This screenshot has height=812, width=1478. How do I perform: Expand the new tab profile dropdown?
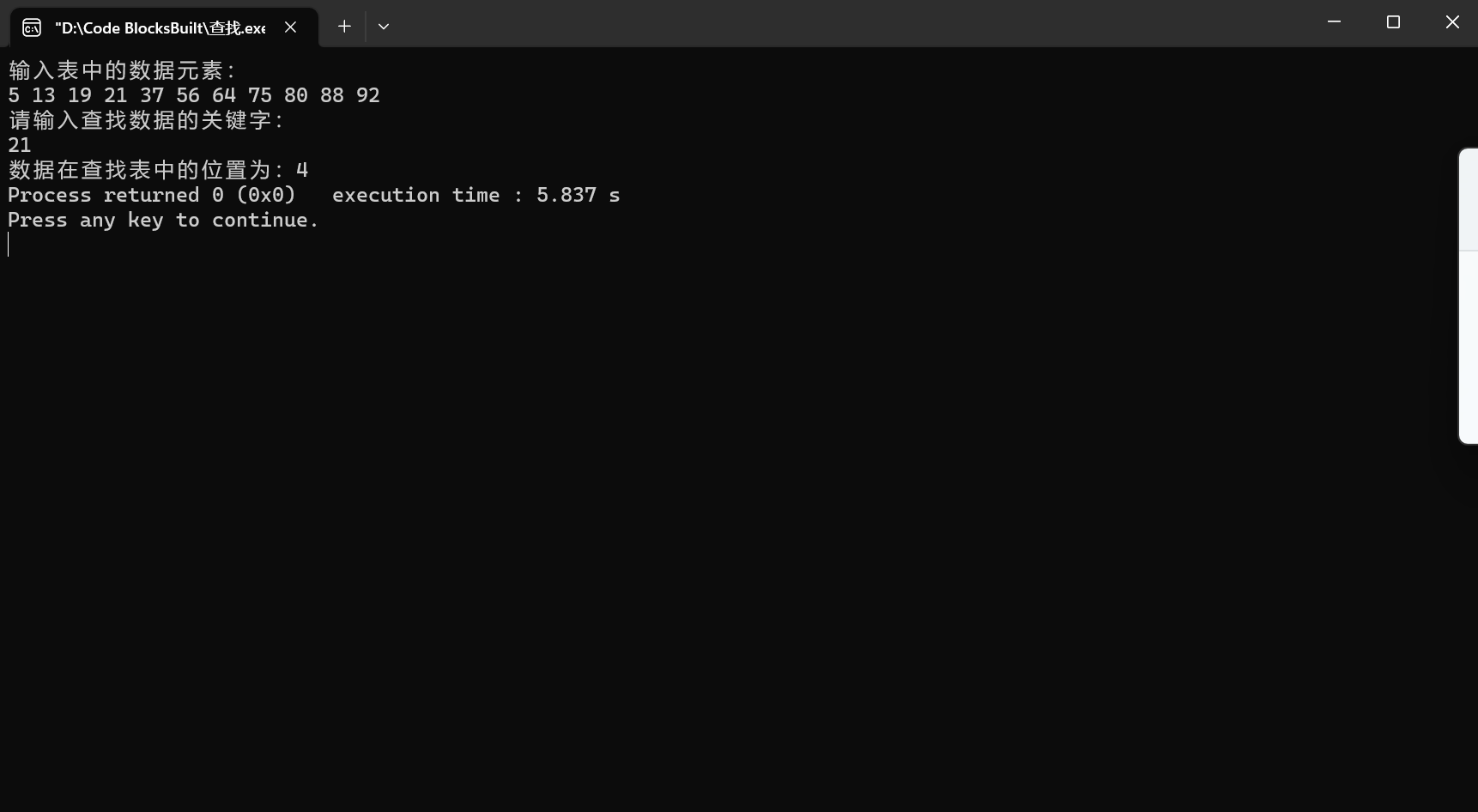coord(384,27)
